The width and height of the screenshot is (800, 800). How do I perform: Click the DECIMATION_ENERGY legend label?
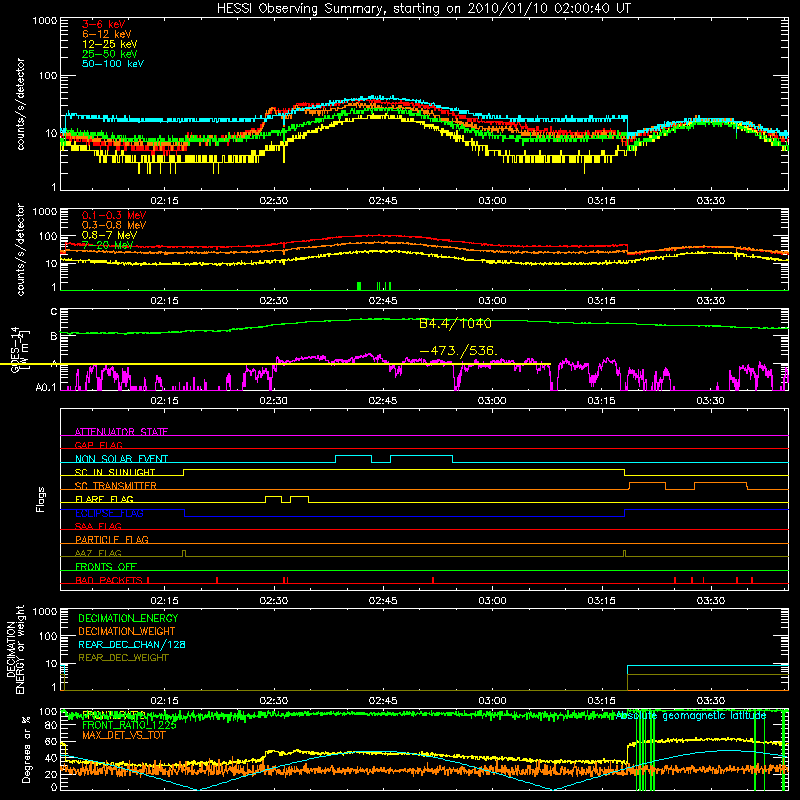pos(128,618)
